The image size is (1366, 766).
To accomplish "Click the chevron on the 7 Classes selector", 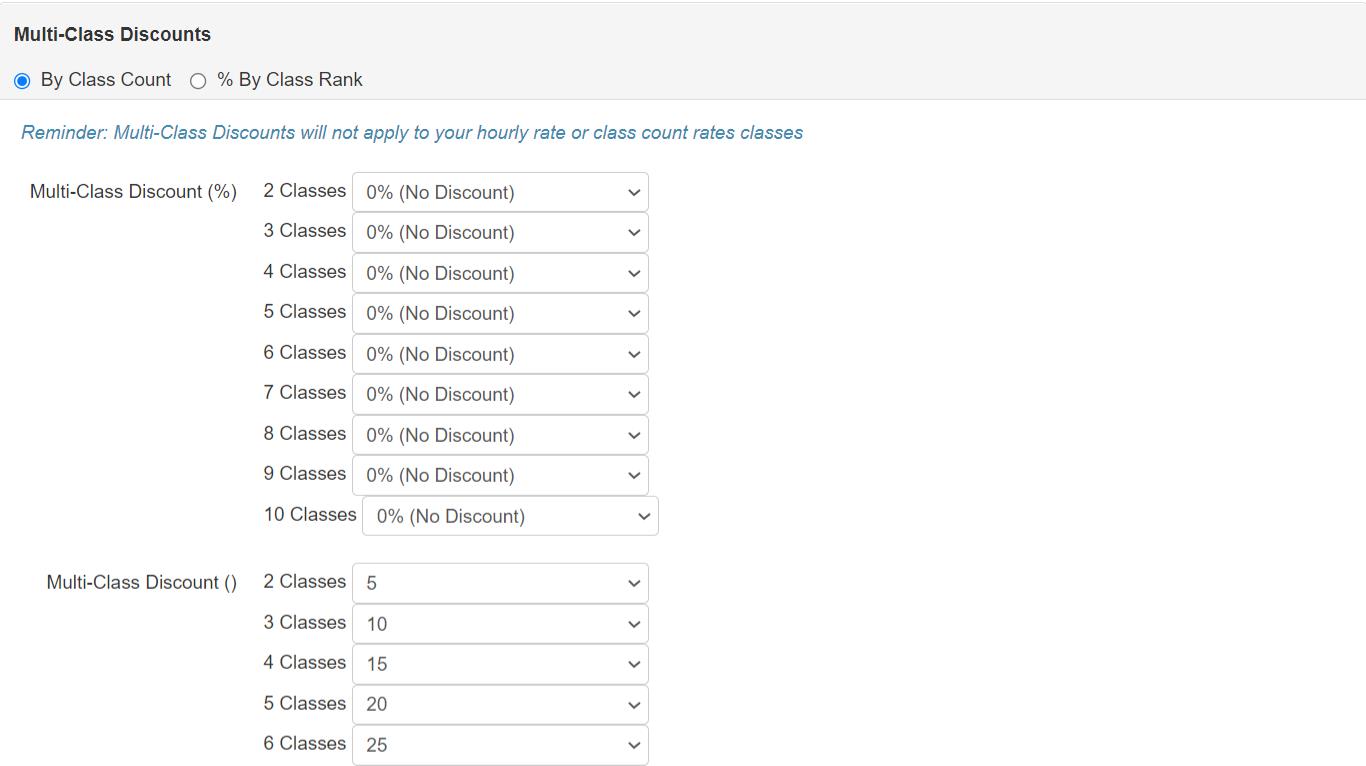I will click(633, 394).
